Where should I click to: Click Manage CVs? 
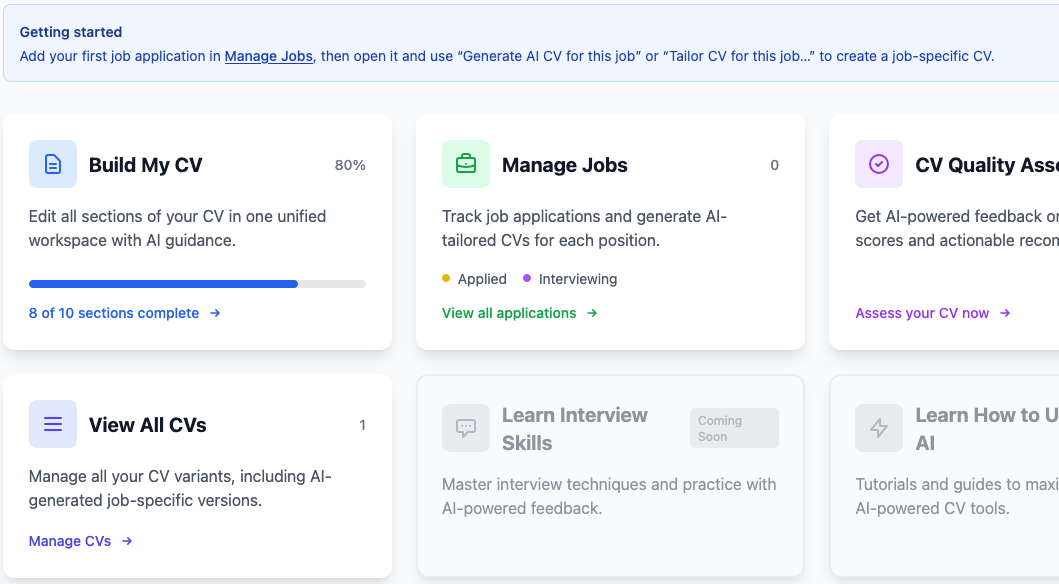click(71, 541)
